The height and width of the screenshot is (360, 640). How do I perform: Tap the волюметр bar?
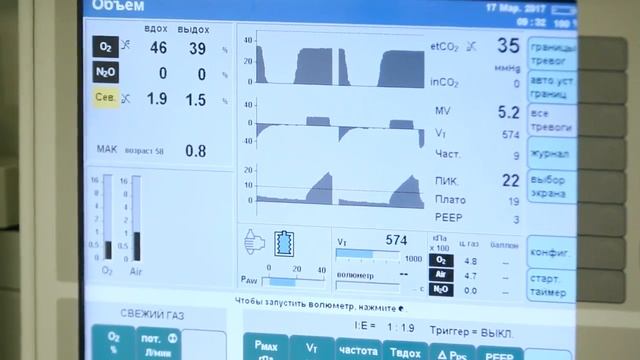tap(368, 287)
